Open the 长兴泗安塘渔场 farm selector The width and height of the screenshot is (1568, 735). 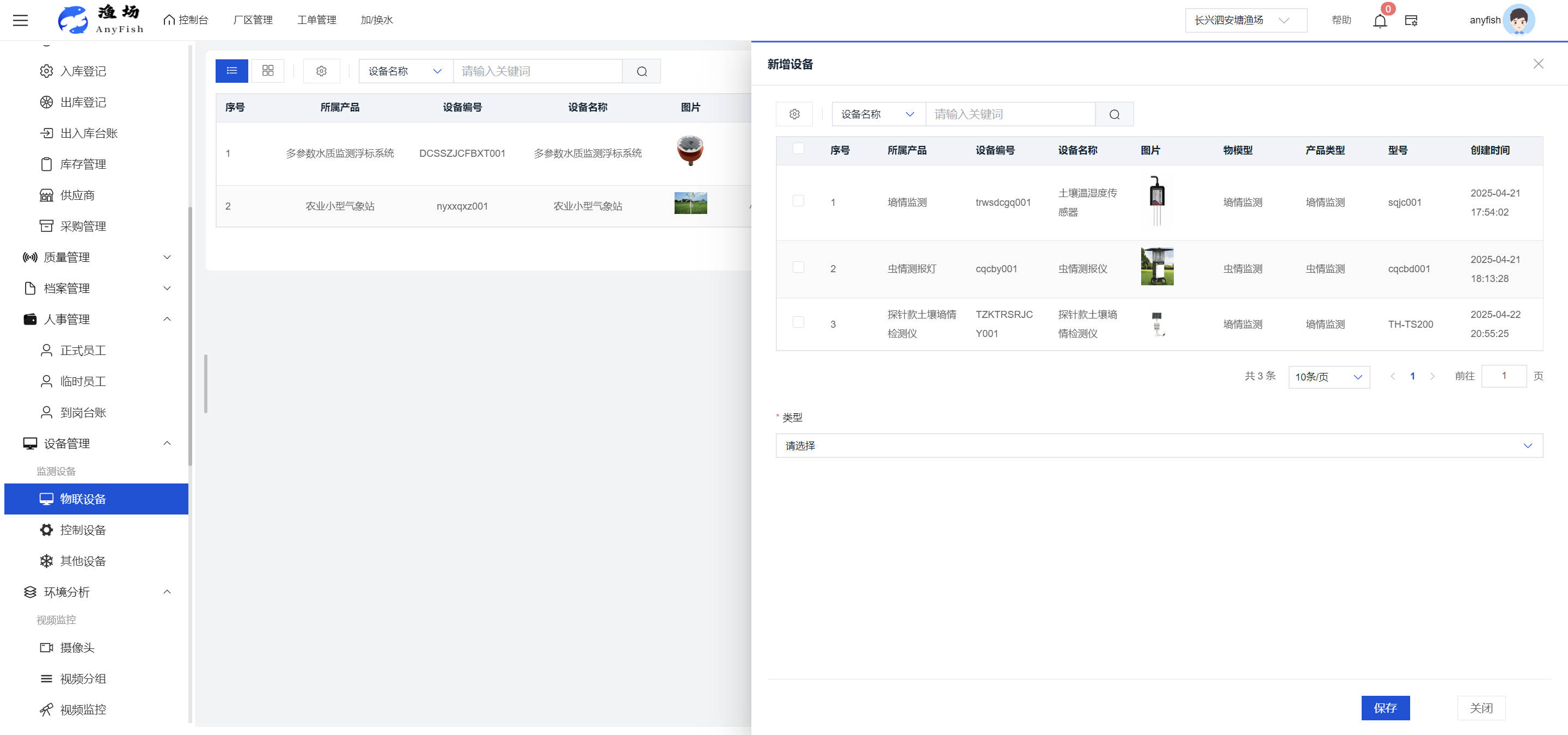click(1245, 21)
